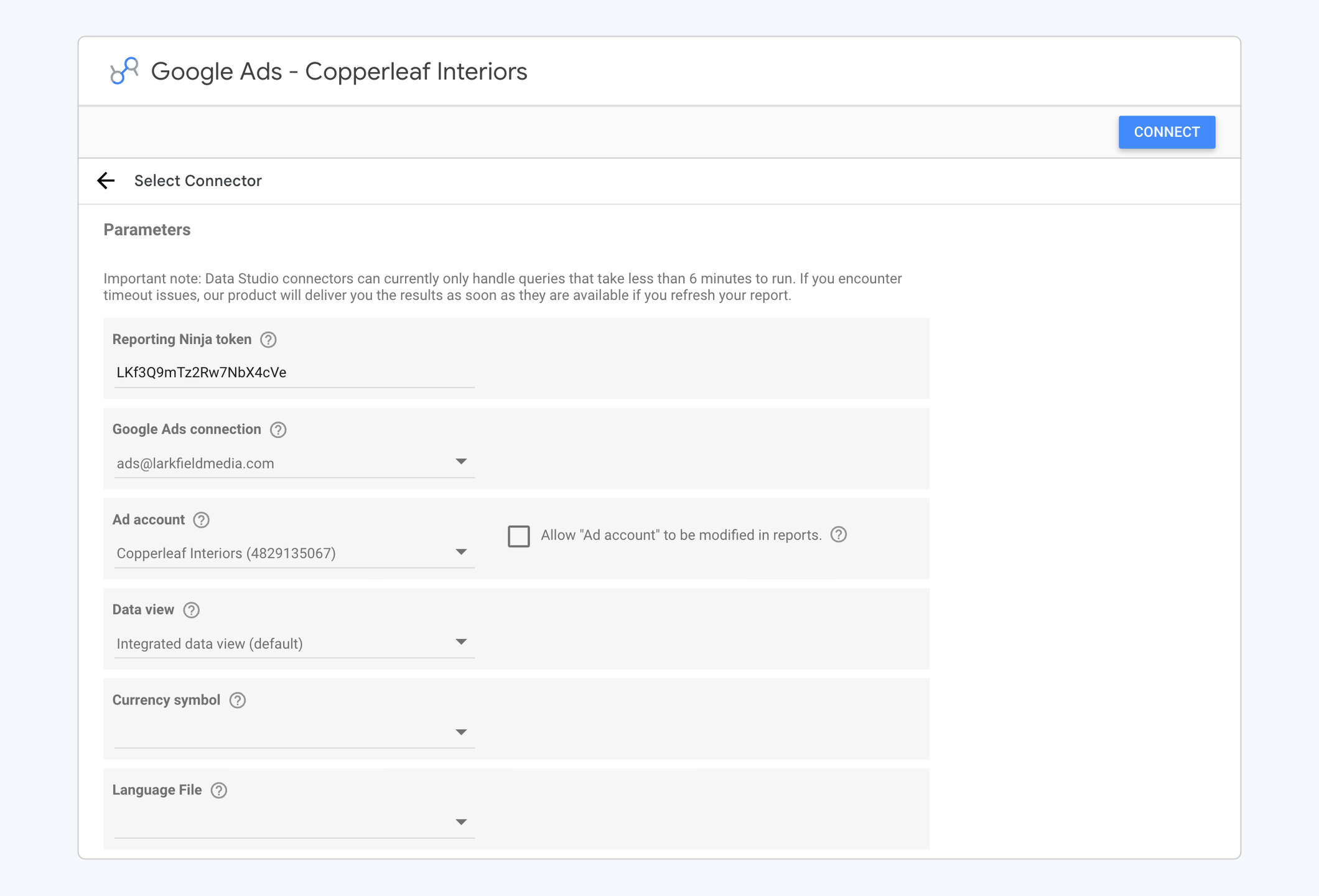Open the Currency symbol dropdown
The width and height of the screenshot is (1319, 896).
(x=294, y=733)
